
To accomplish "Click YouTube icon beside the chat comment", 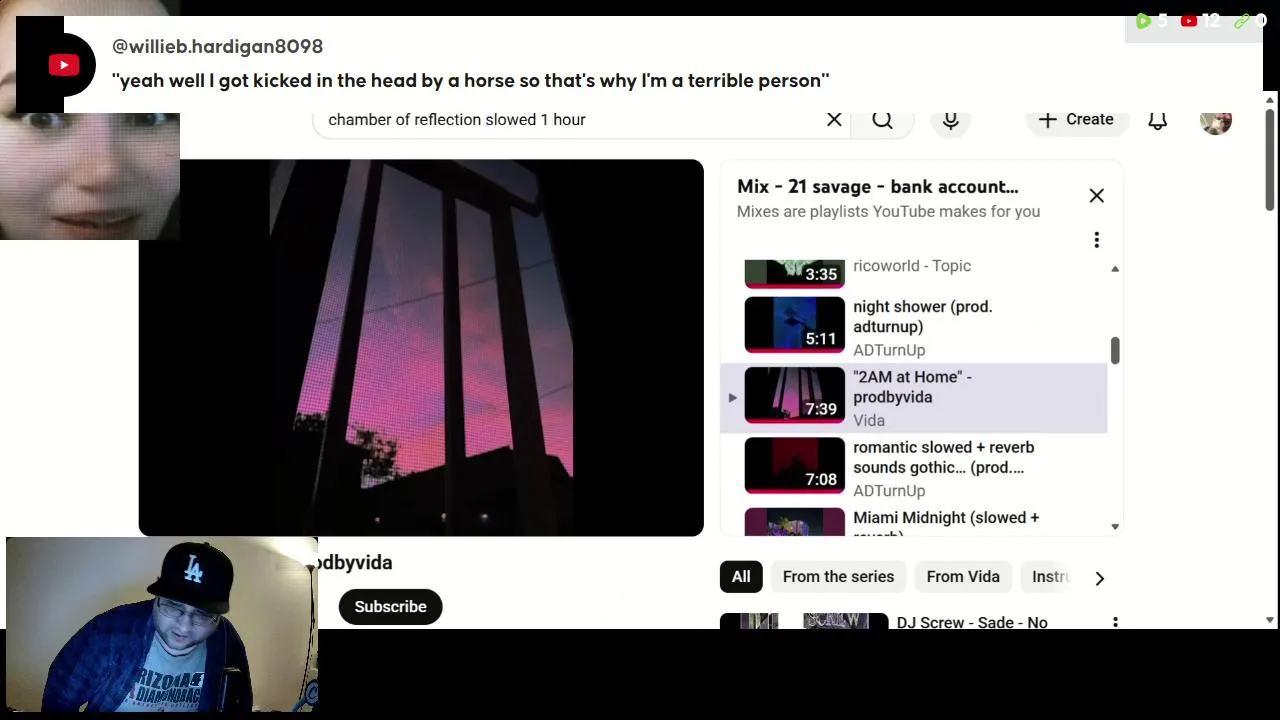I will [64, 66].
